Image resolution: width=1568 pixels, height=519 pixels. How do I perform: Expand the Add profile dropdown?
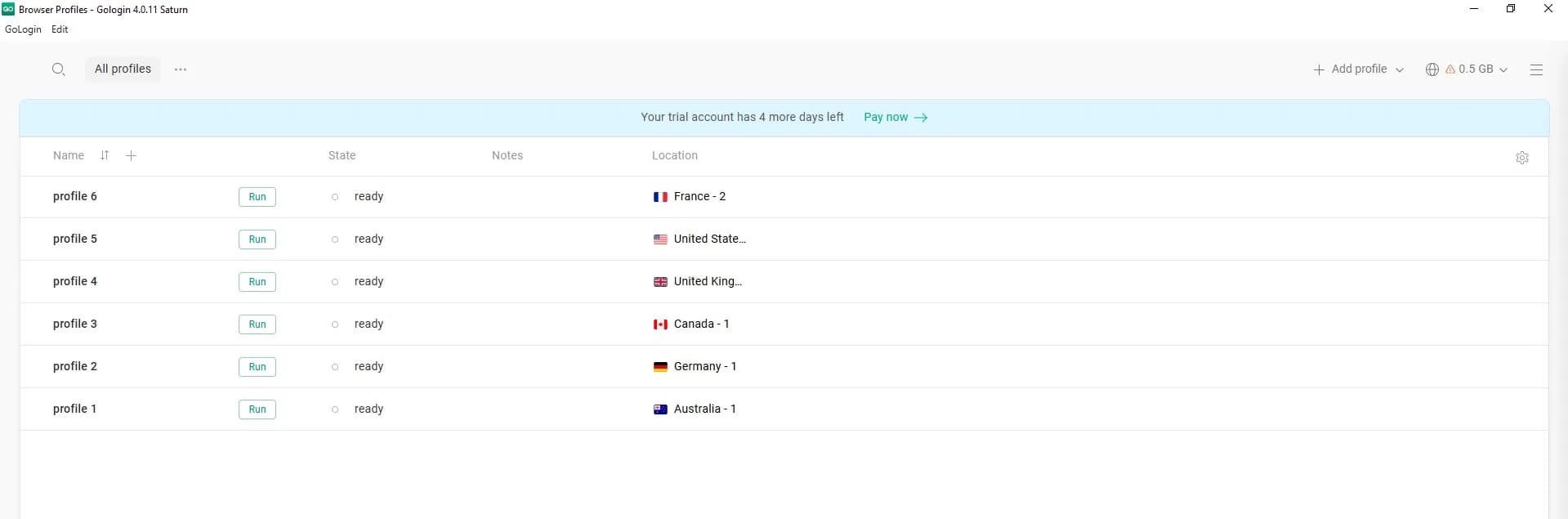point(1399,69)
